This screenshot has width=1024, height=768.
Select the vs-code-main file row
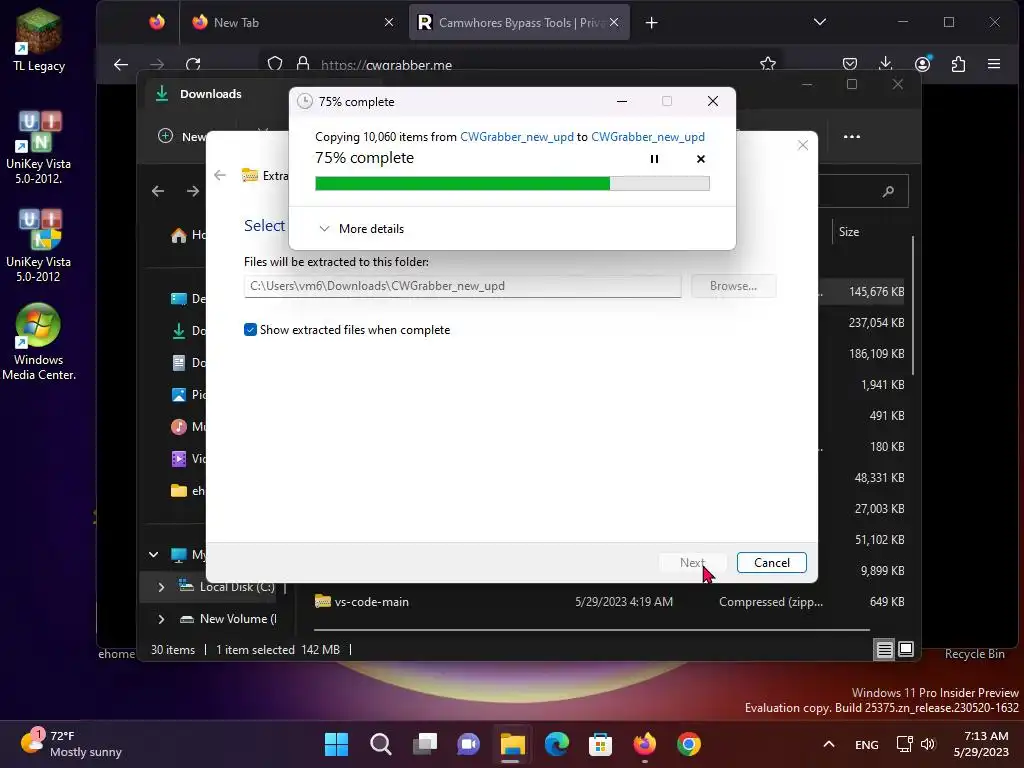point(610,601)
